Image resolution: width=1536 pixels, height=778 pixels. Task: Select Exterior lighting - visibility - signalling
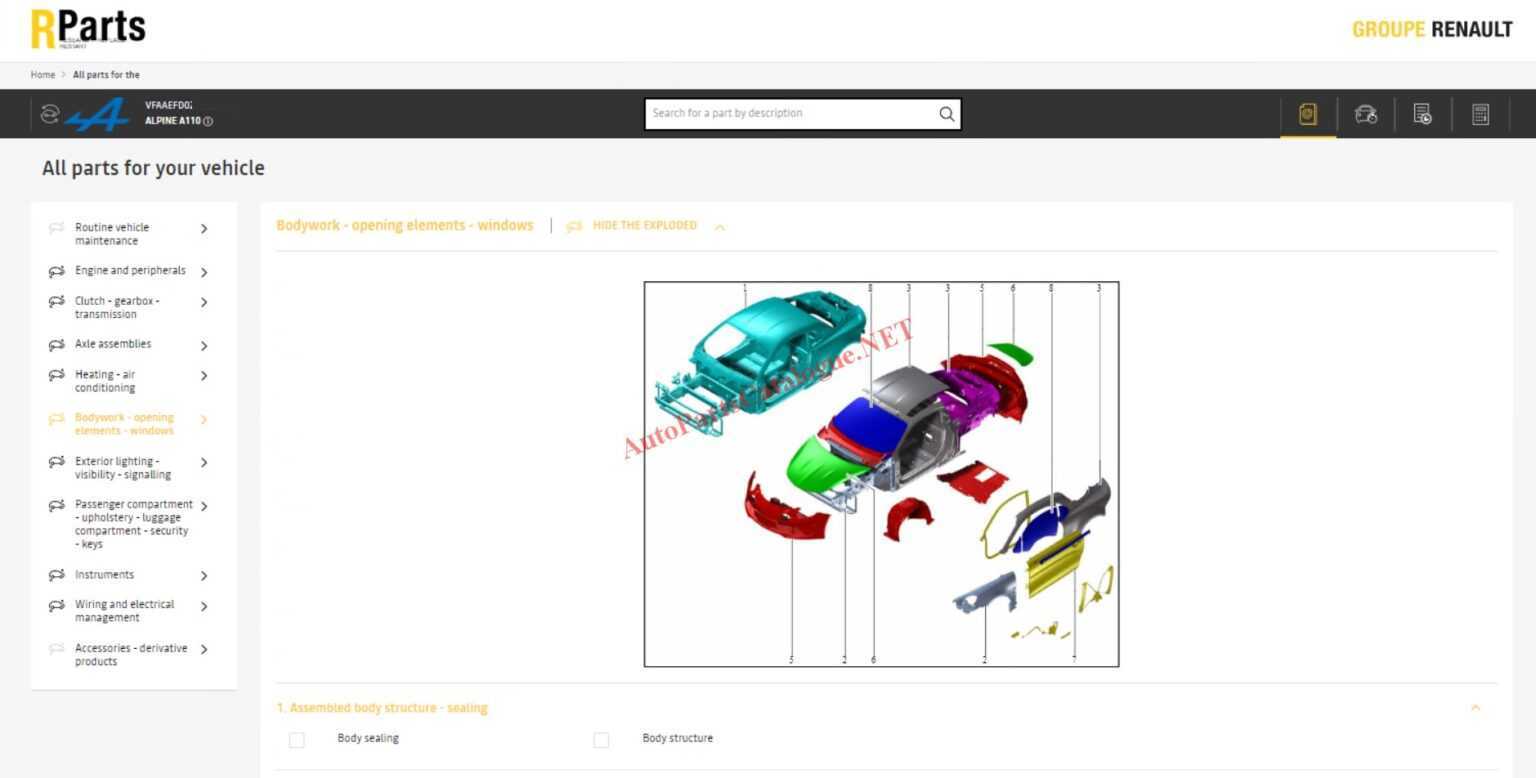click(x=122, y=468)
